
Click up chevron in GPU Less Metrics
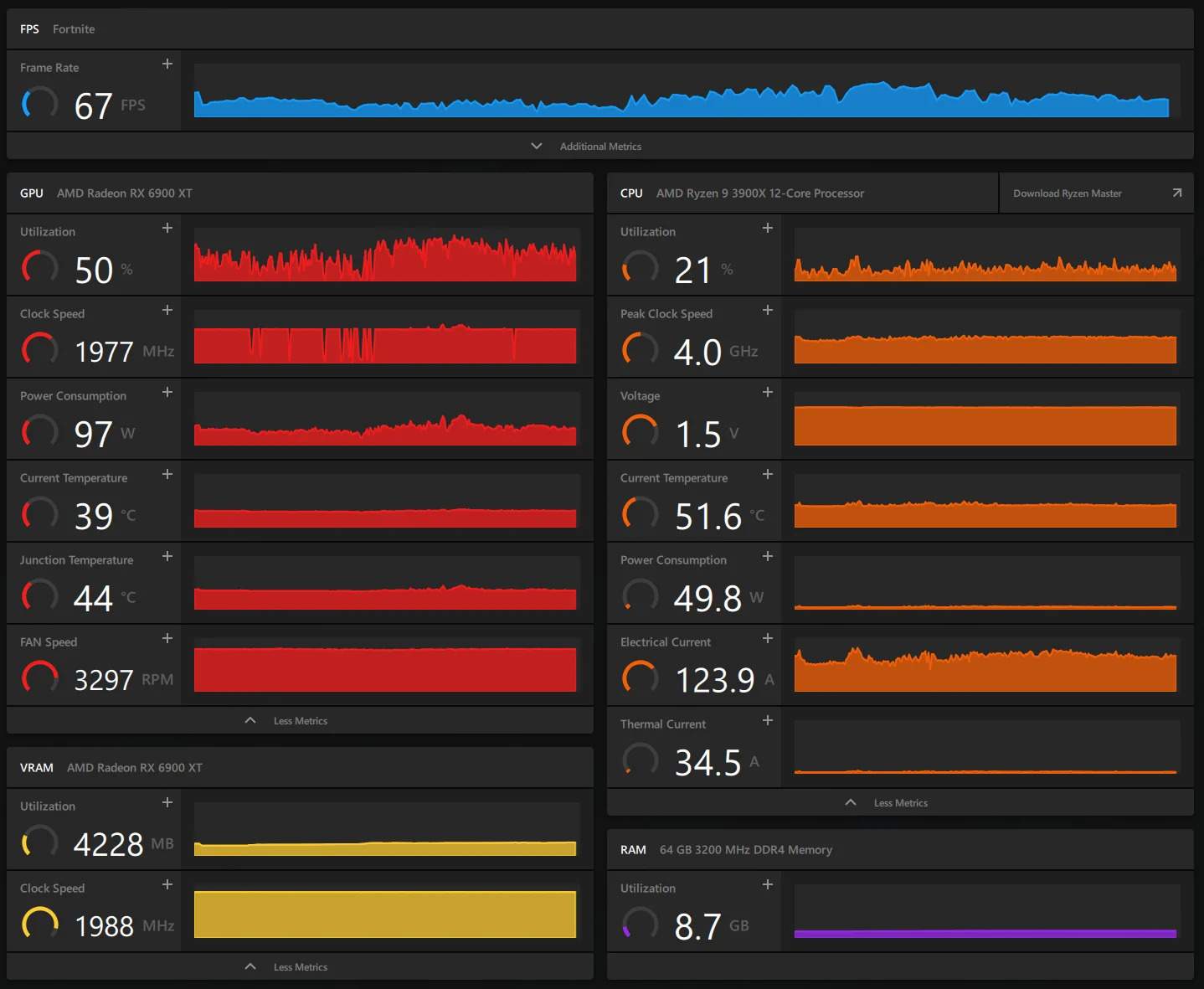250,720
